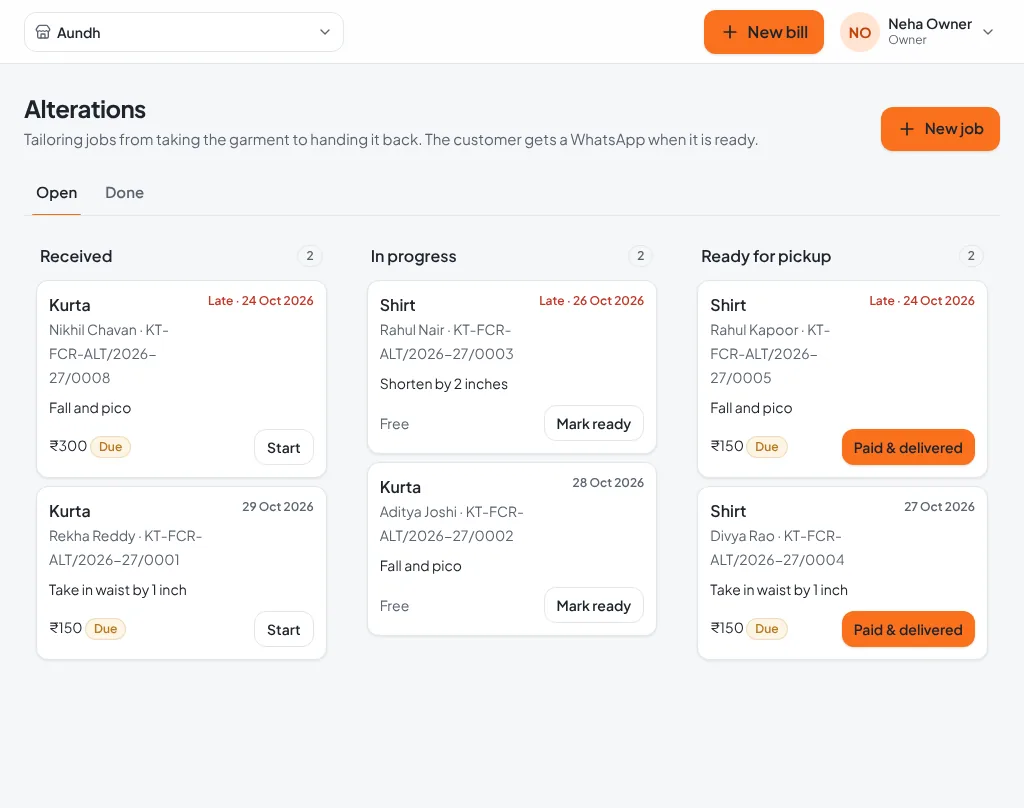The height and width of the screenshot is (808, 1024).
Task: Click 'Free' on Rahul Nair's card
Action: pyautogui.click(x=394, y=424)
